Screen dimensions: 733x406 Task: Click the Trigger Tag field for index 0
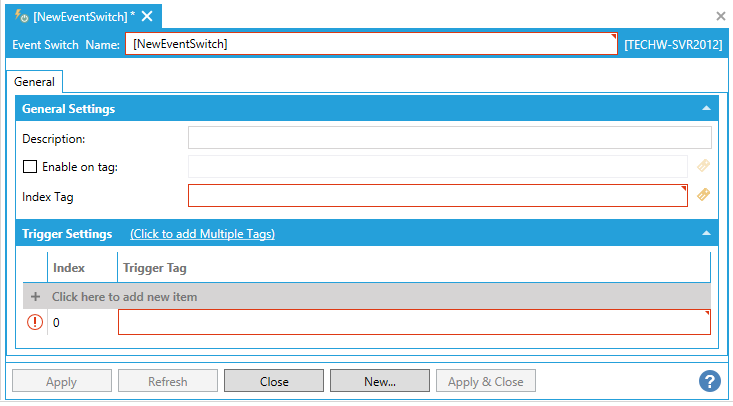(414, 322)
